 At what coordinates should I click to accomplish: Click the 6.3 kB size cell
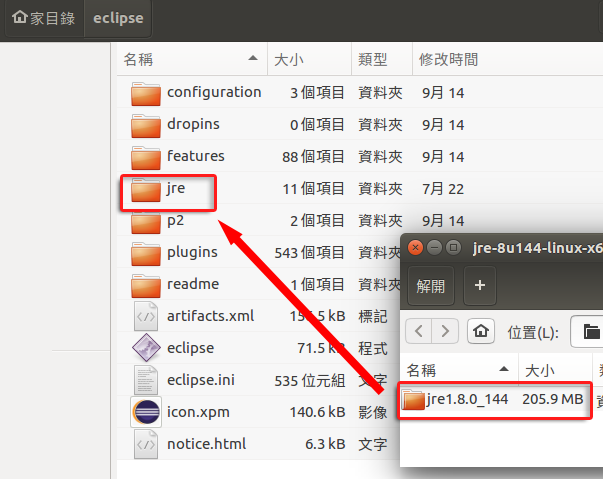(325, 444)
